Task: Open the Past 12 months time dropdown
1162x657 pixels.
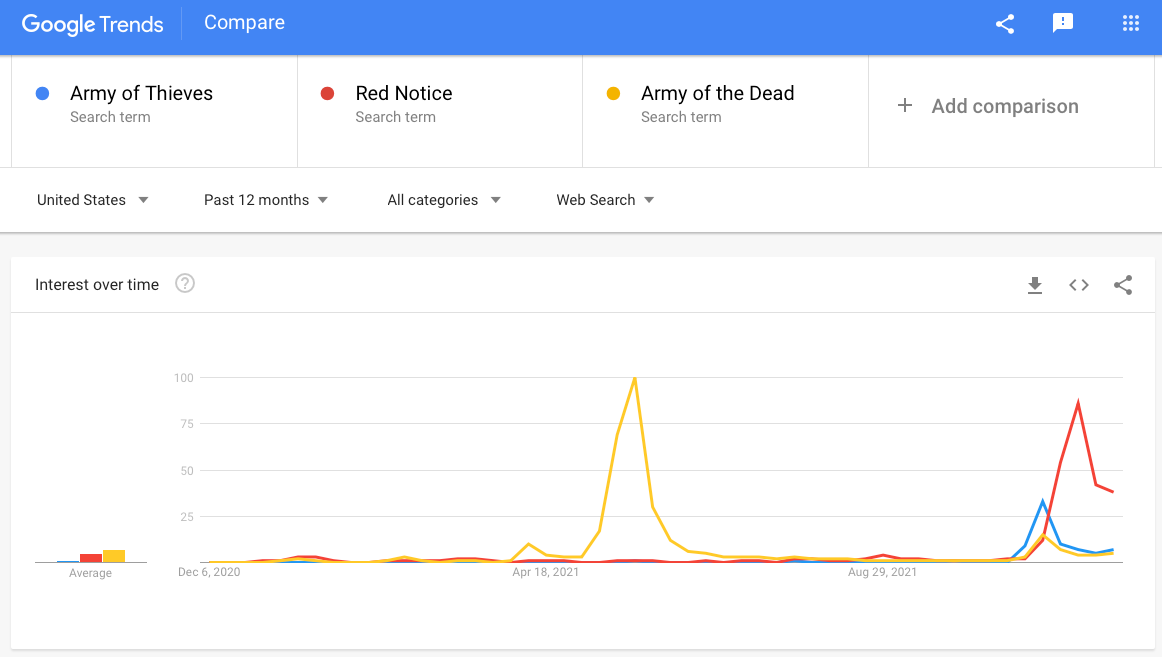Action: point(266,200)
